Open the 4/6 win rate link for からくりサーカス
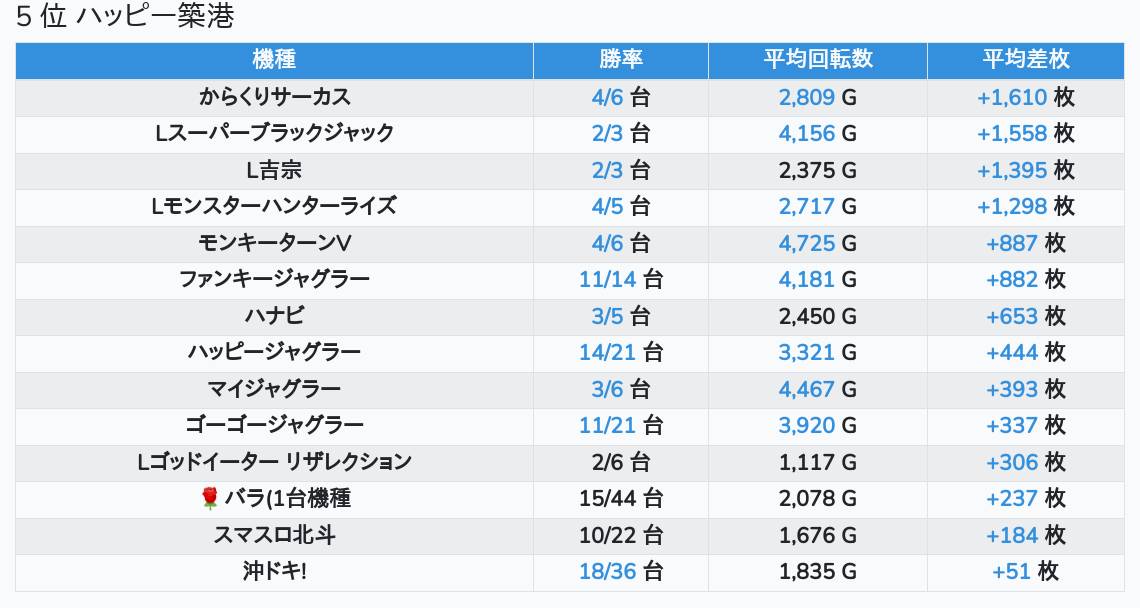Image resolution: width=1140 pixels, height=608 pixels. 607,97
